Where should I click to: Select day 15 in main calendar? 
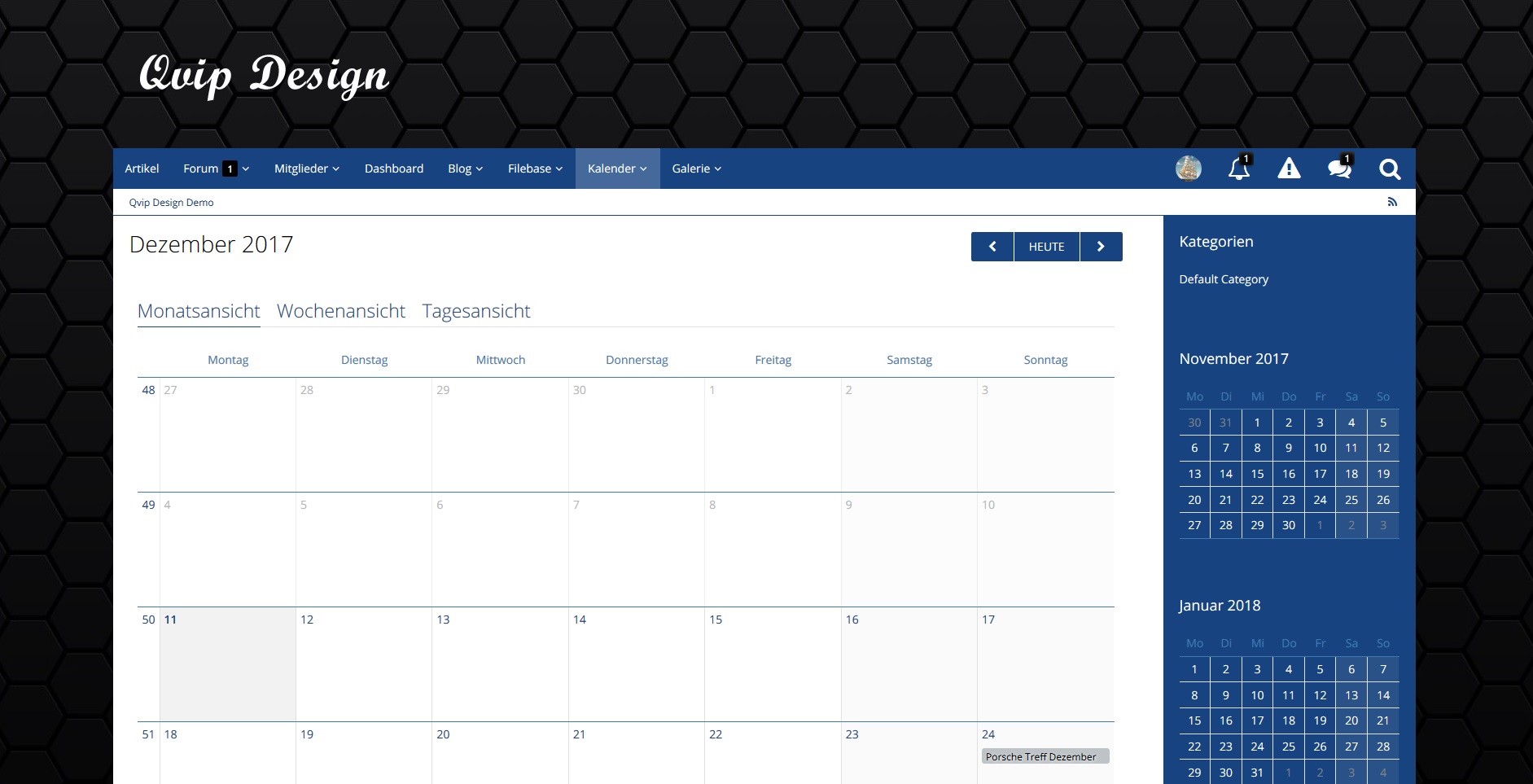[x=716, y=620]
